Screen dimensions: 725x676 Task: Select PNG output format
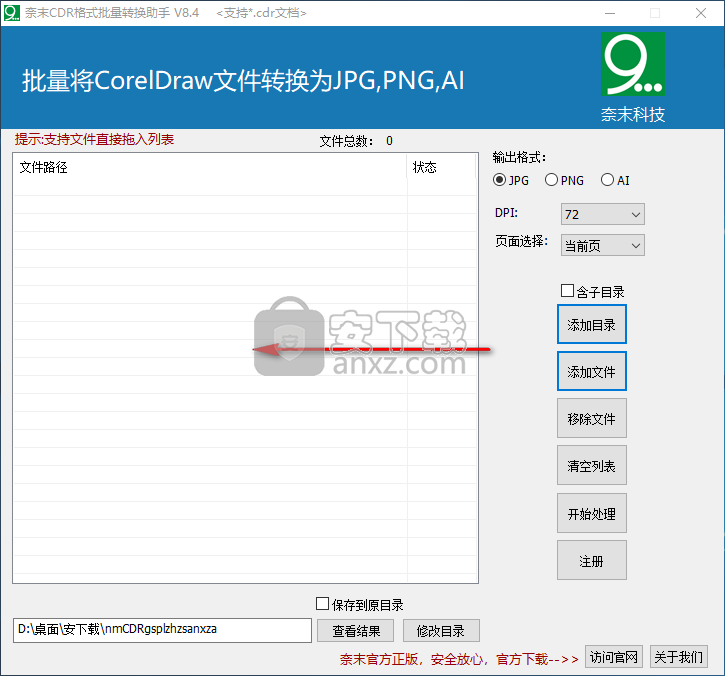point(551,181)
